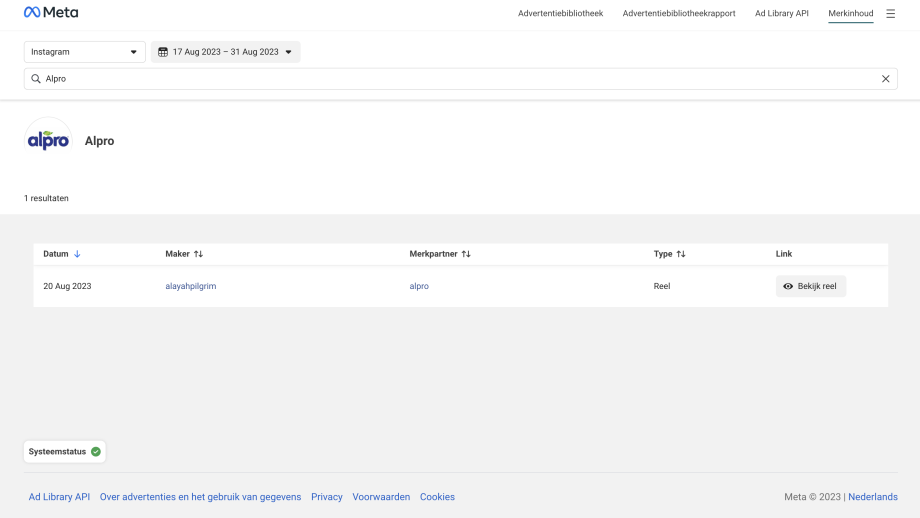
Task: Select the Merkinhoud tab
Action: coord(851,13)
